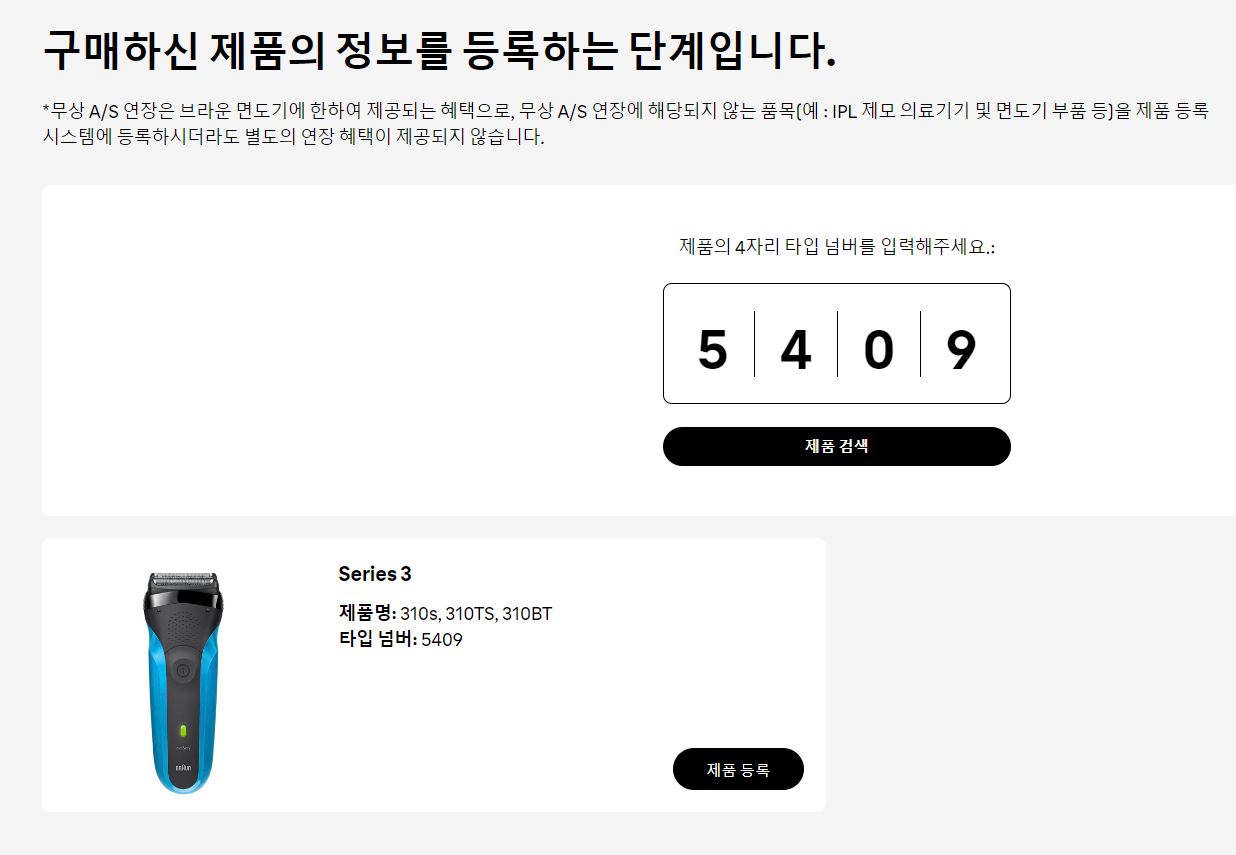
Task: Click the 310BT model name text
Action: click(x=527, y=613)
